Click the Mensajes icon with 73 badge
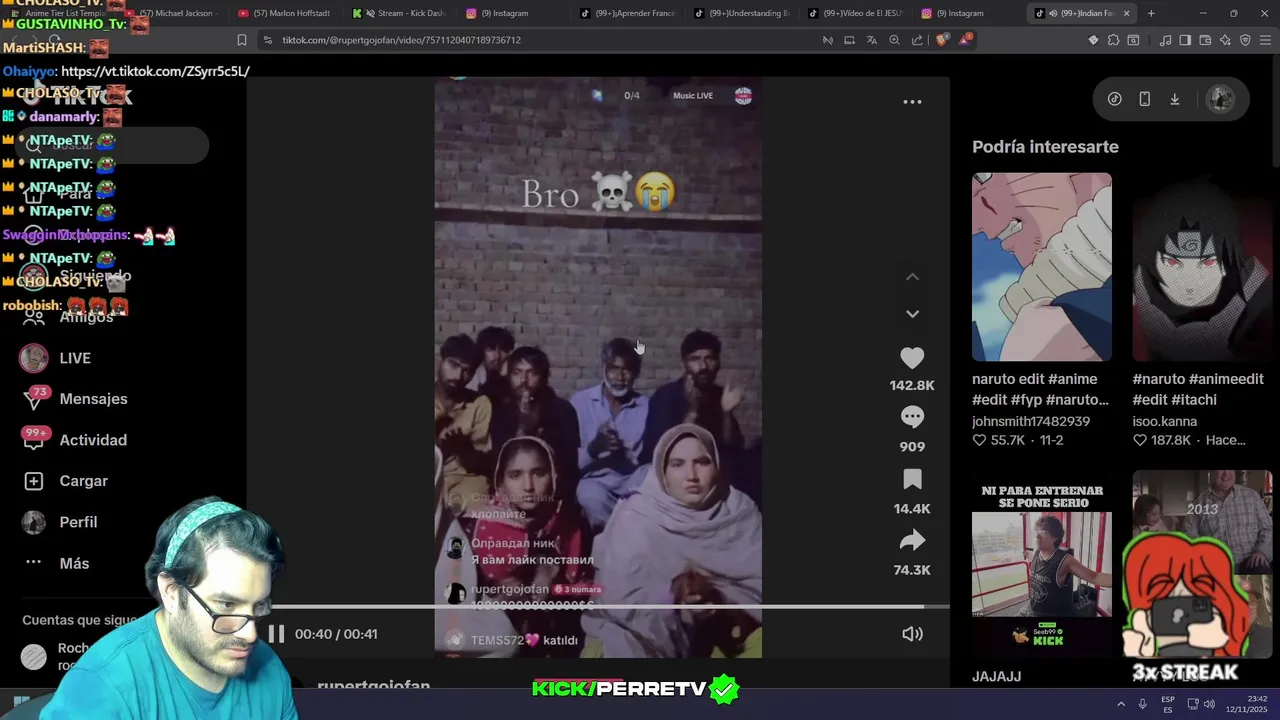This screenshot has width=1280, height=720. pos(34,398)
